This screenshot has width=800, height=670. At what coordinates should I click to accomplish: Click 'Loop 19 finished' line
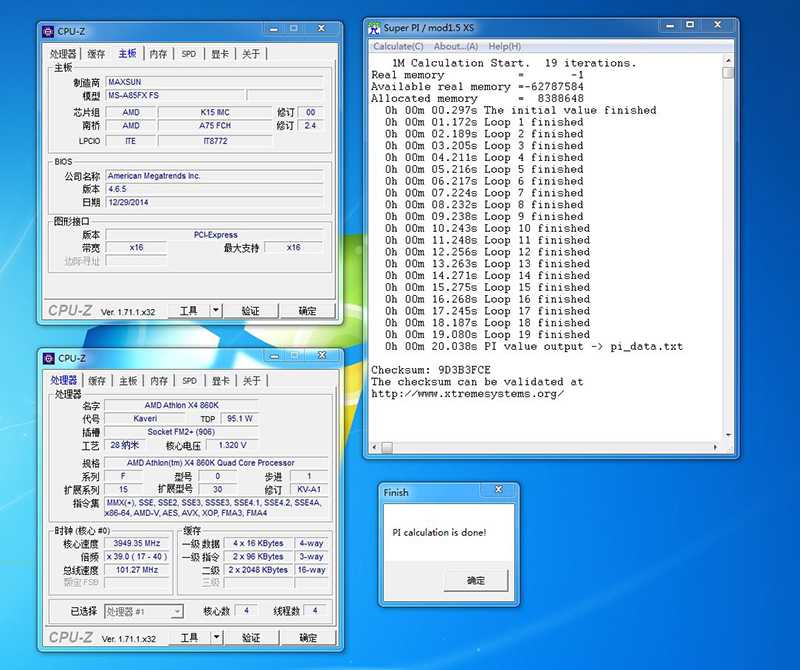point(487,335)
